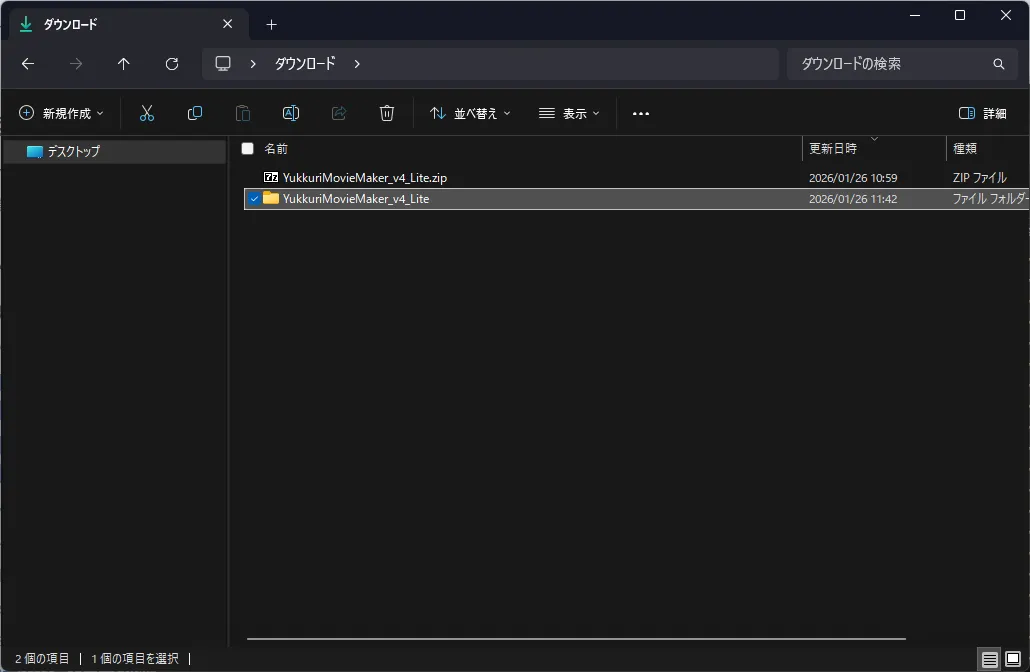Sort by 更新日時 column header
The height and width of the screenshot is (672, 1030).
pyautogui.click(x=833, y=149)
